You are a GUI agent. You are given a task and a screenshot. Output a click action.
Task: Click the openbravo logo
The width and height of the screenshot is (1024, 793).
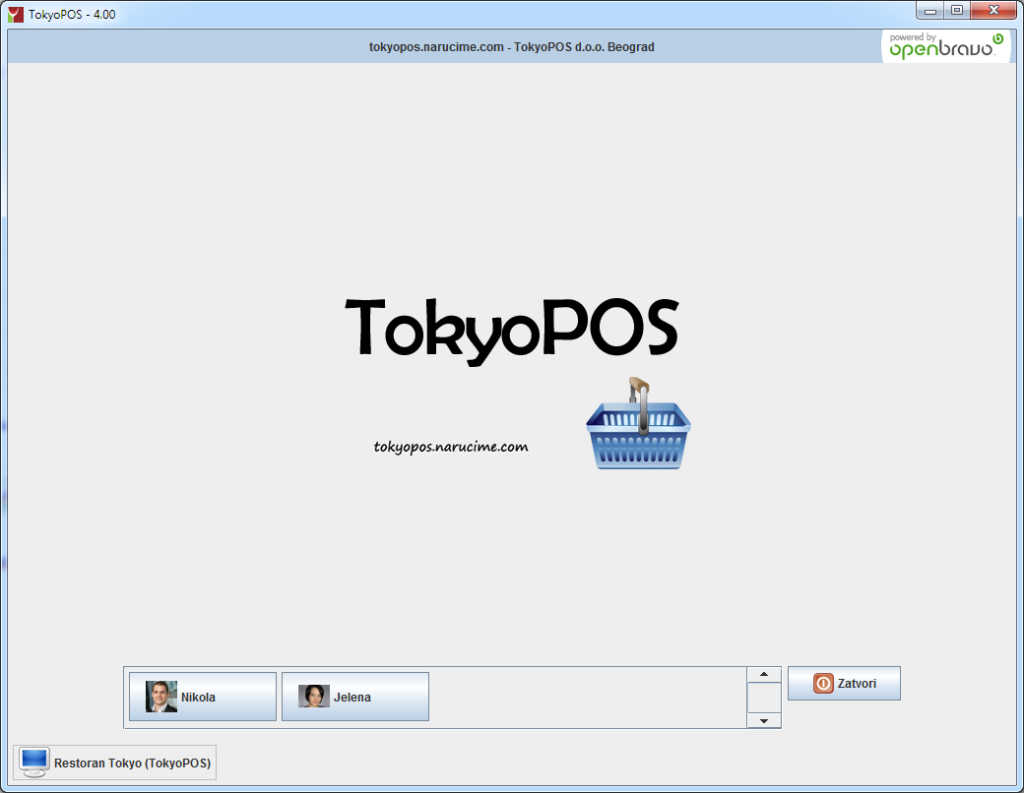(946, 46)
